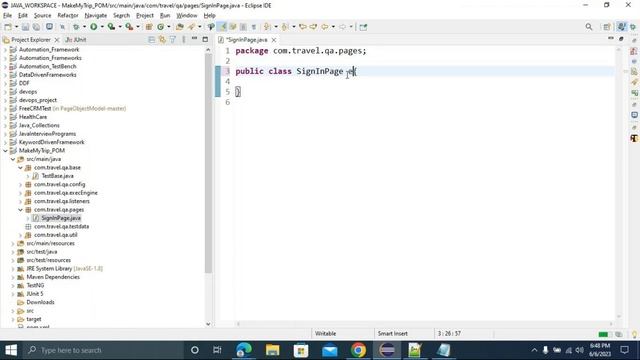The width and height of the screenshot is (640, 360).
Task: Collapse the MakeMyTrip_POM project node
Action: click(5, 151)
